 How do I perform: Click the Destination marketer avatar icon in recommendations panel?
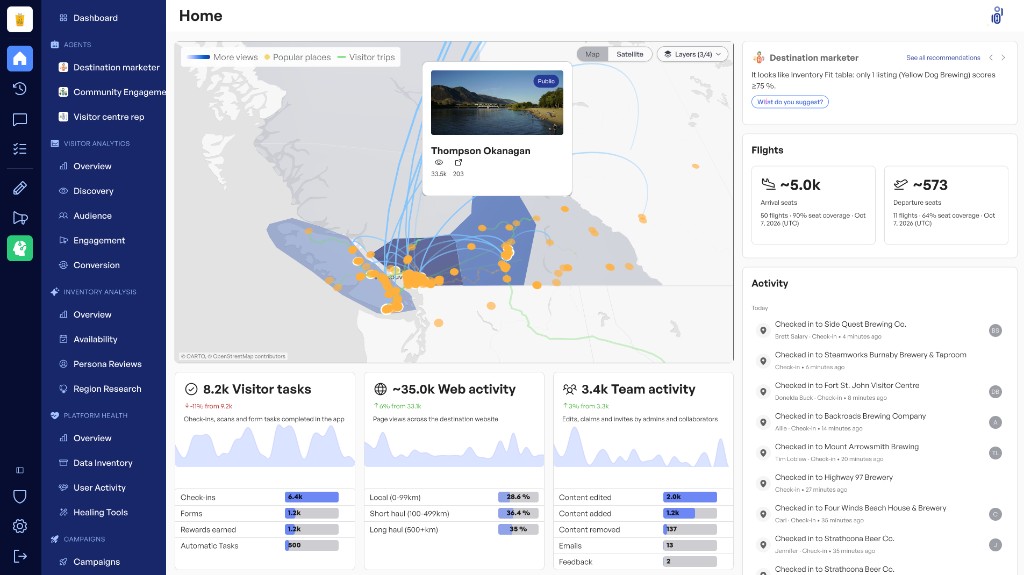pyautogui.click(x=759, y=58)
